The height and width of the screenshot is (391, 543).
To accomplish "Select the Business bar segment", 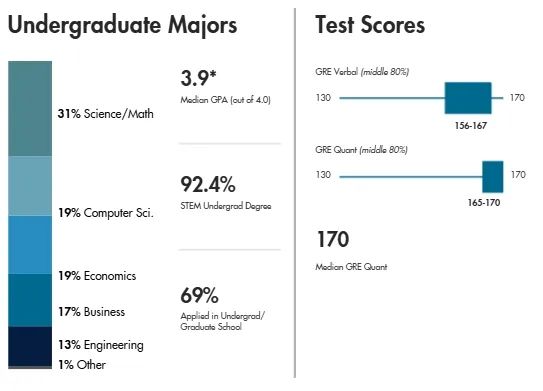I will point(30,300).
